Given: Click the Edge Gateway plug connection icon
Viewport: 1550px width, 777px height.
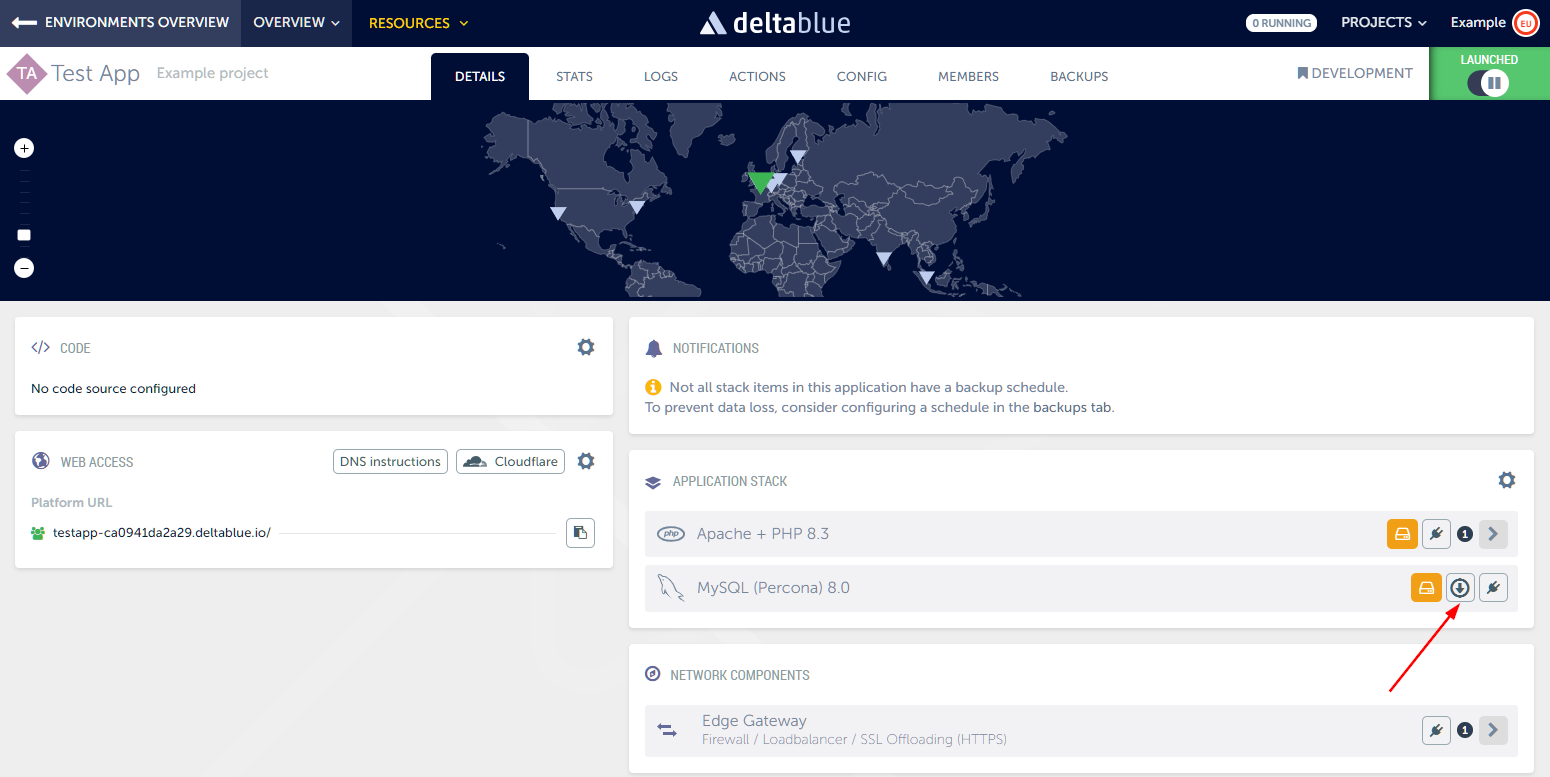Looking at the screenshot, I should (x=1436, y=730).
